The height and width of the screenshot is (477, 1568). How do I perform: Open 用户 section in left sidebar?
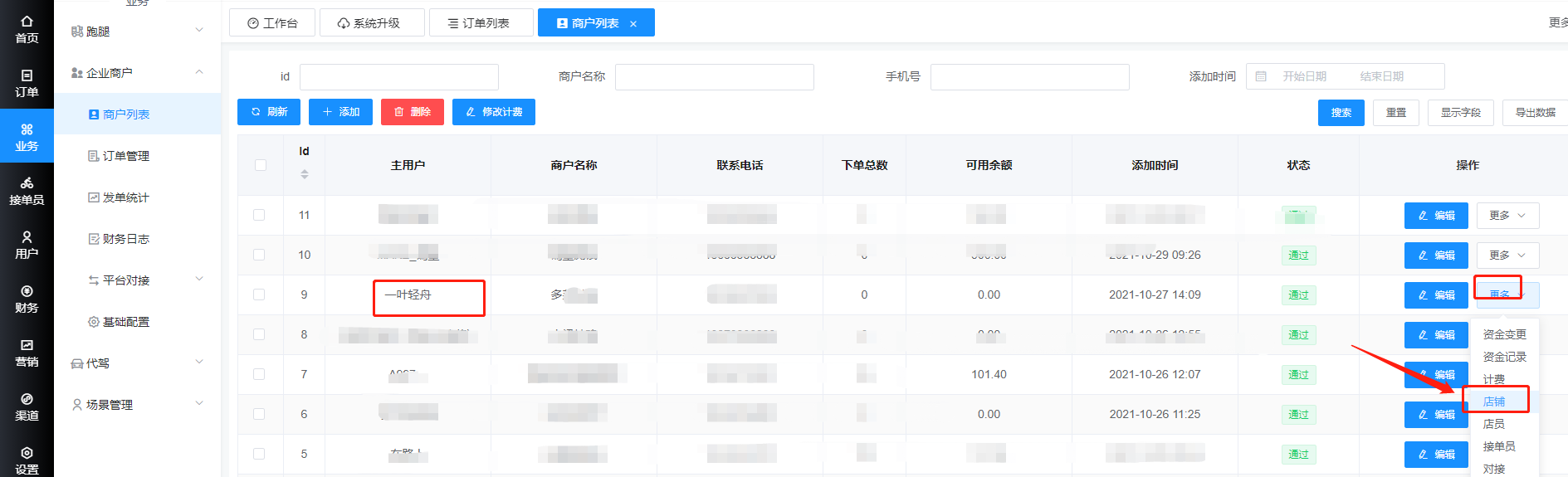27,245
